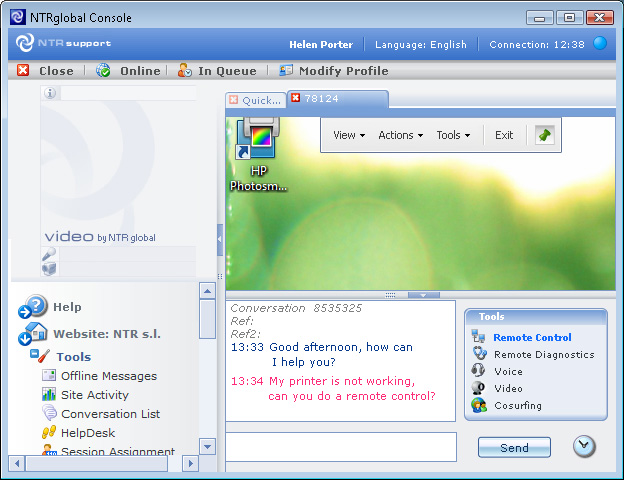This screenshot has height=480, width=624.
Task: Click the pin icon in remote toolbar
Action: 544,135
